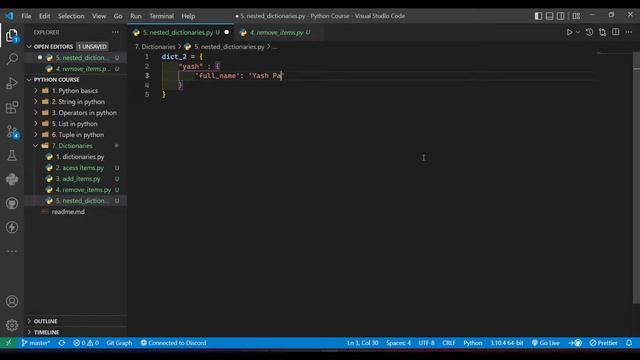Open the GitHub view in activity bar
The image size is (640, 360).
pos(12,203)
